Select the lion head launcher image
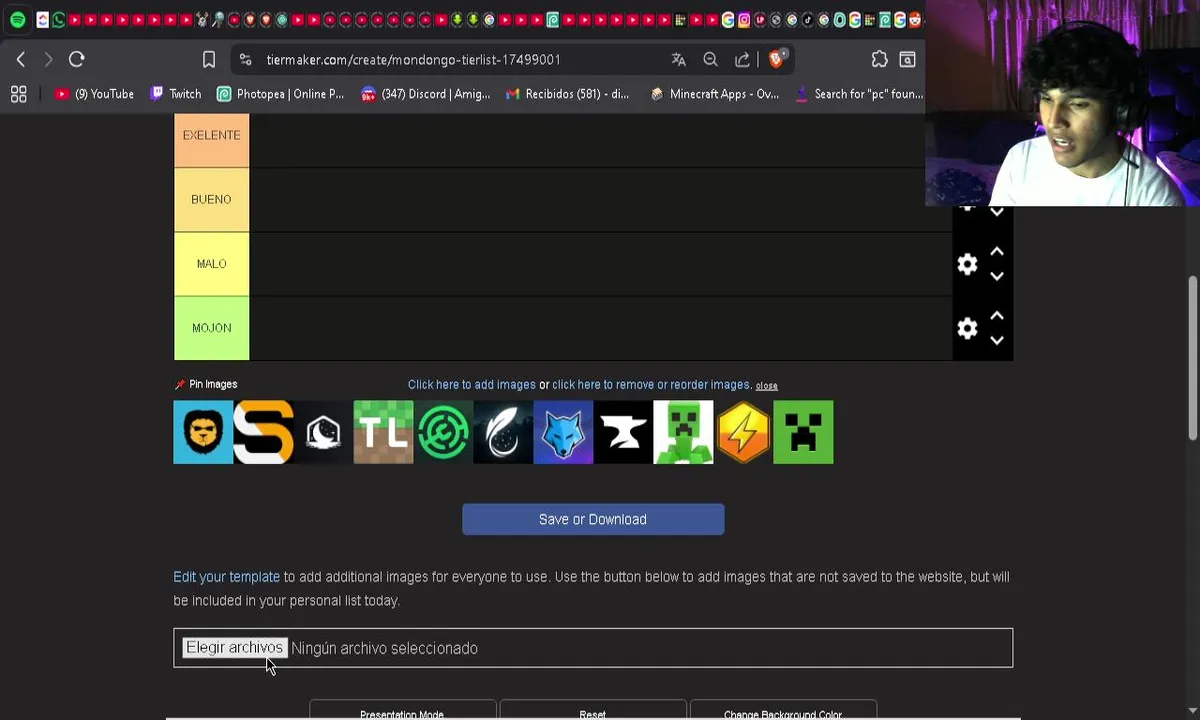 click(203, 432)
